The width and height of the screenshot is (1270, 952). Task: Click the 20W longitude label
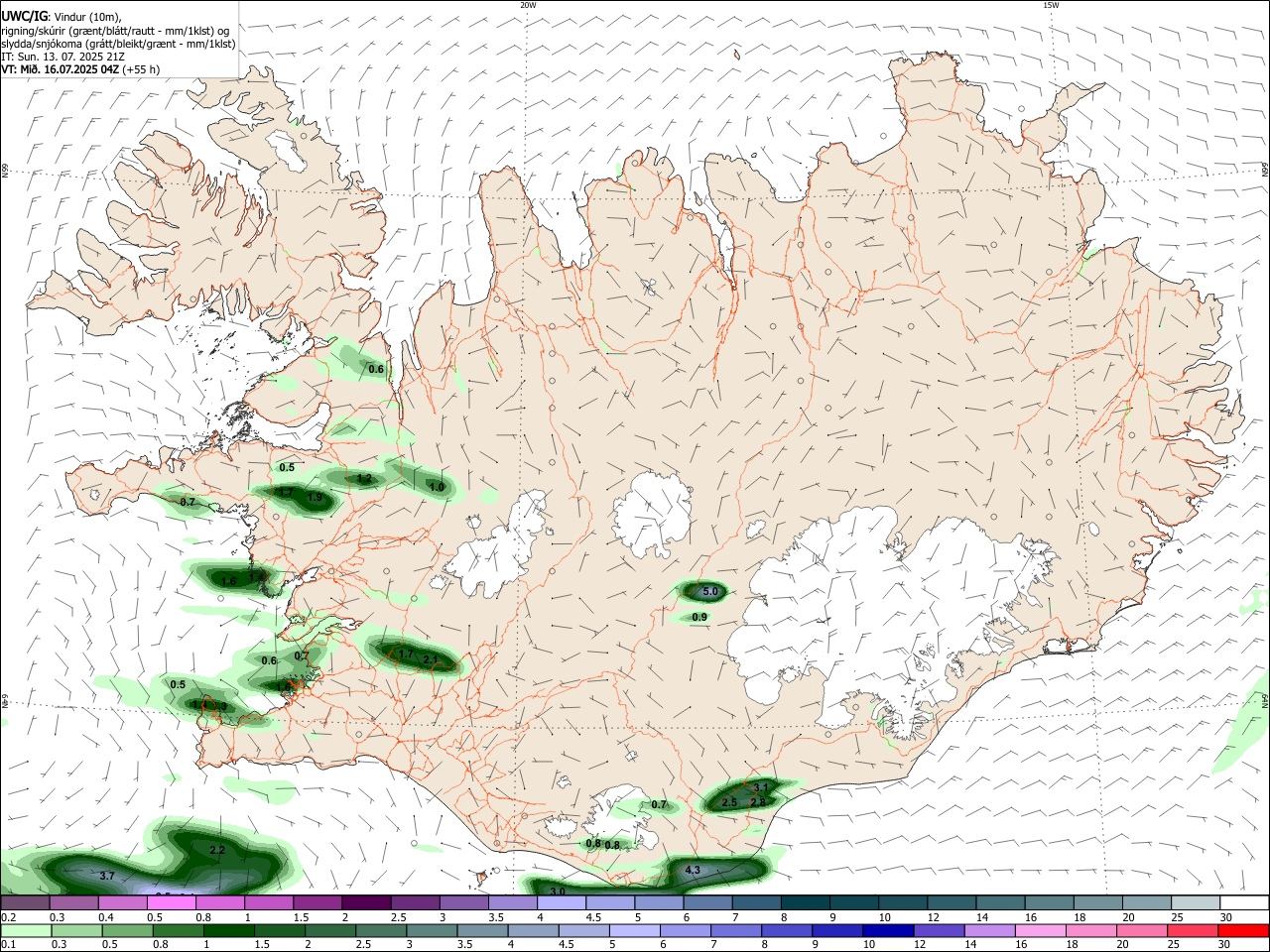[x=528, y=5]
